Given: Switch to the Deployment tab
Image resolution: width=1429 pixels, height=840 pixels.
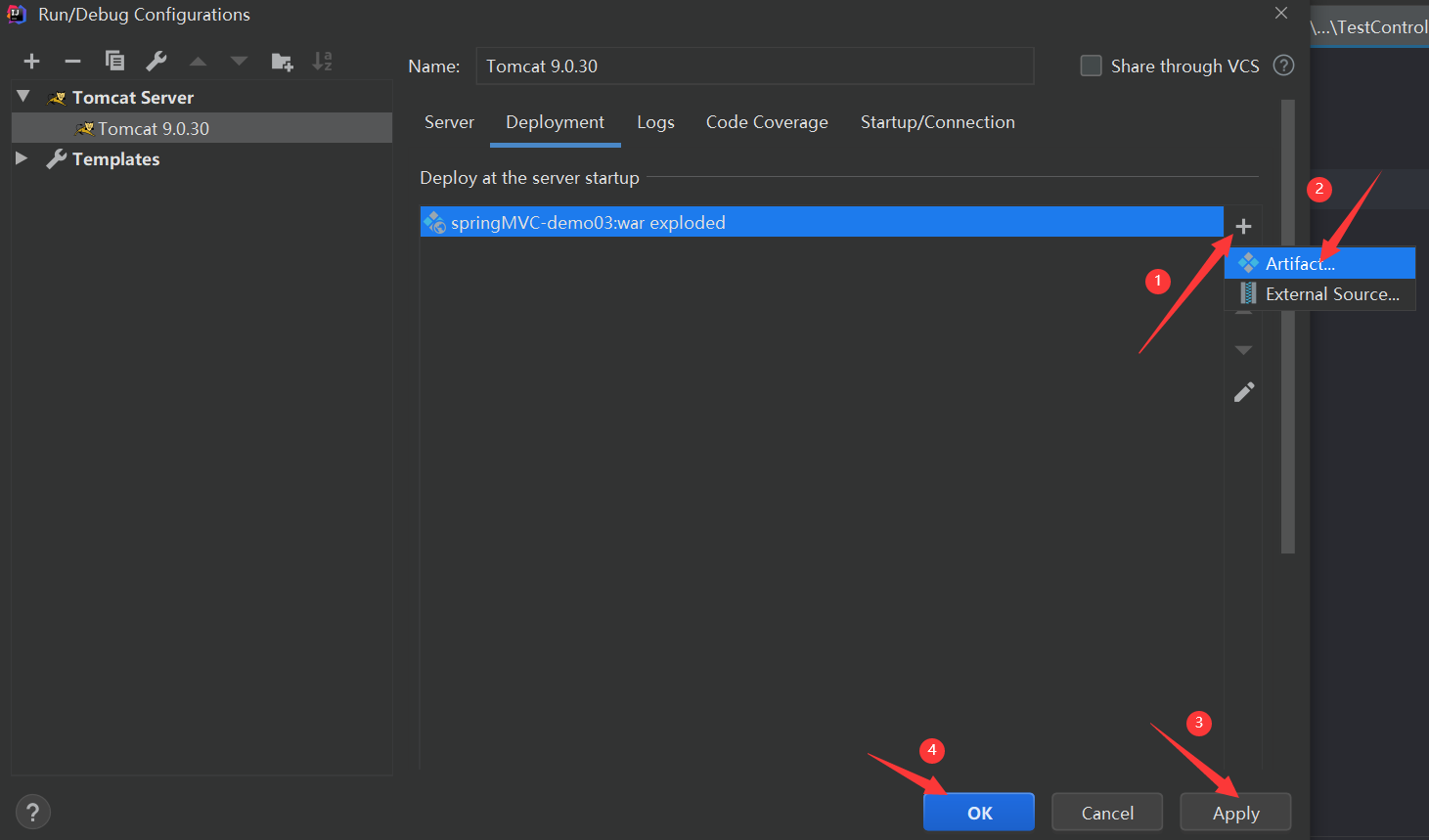Looking at the screenshot, I should click(555, 122).
